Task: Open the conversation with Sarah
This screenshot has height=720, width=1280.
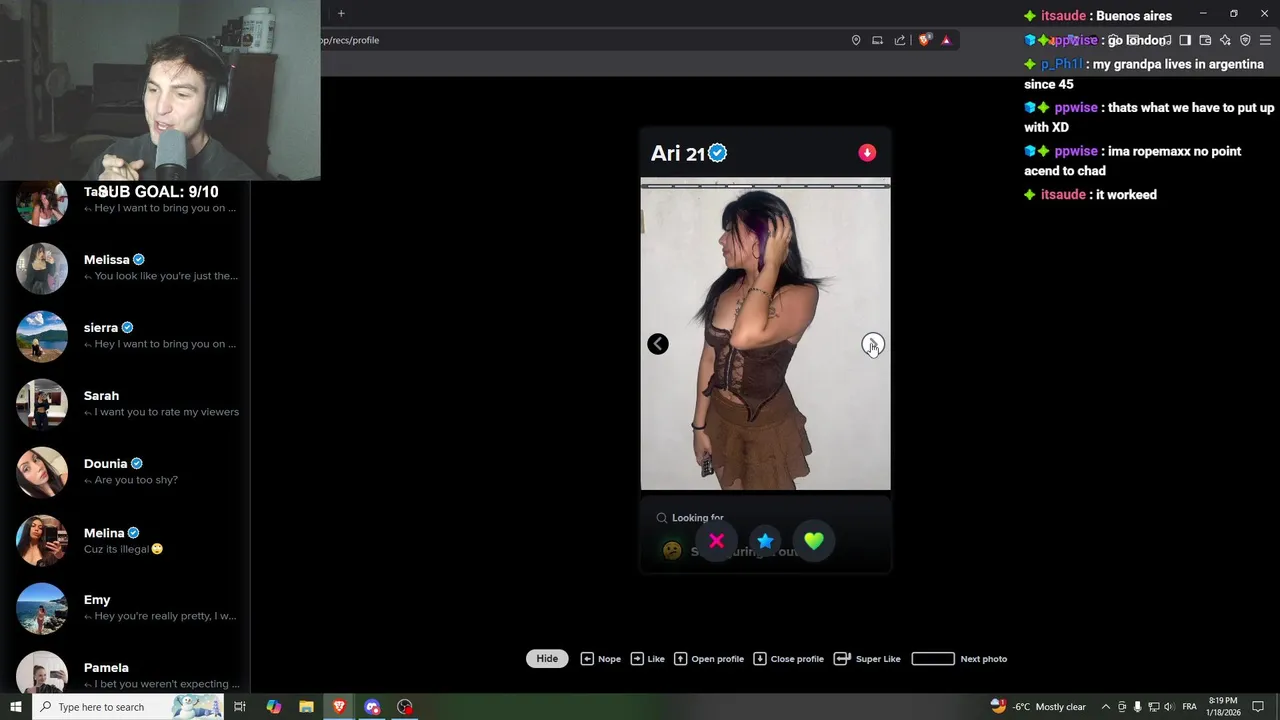Action: click(x=125, y=404)
